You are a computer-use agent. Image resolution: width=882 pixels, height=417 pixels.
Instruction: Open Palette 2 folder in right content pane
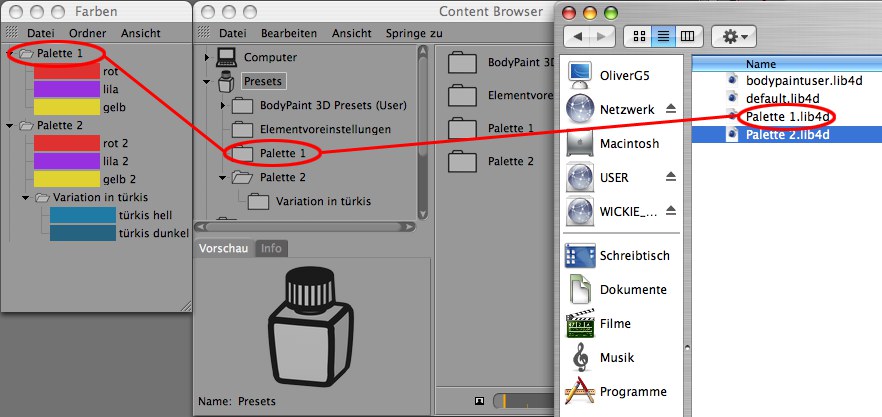click(462, 162)
